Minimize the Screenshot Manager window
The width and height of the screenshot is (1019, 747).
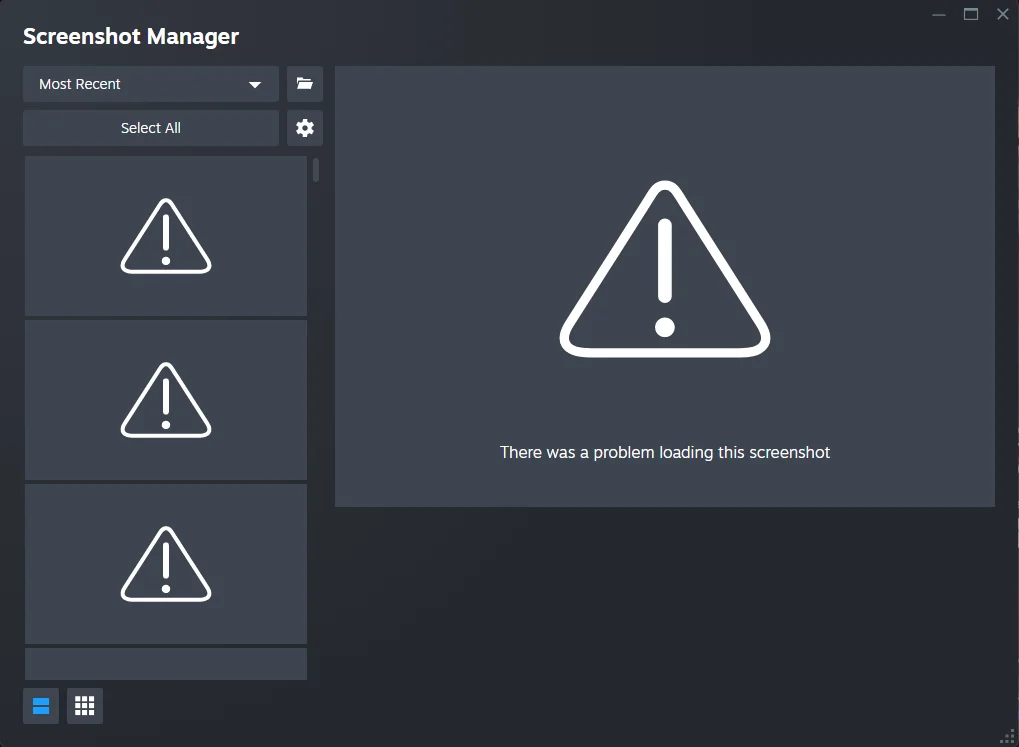coord(939,14)
